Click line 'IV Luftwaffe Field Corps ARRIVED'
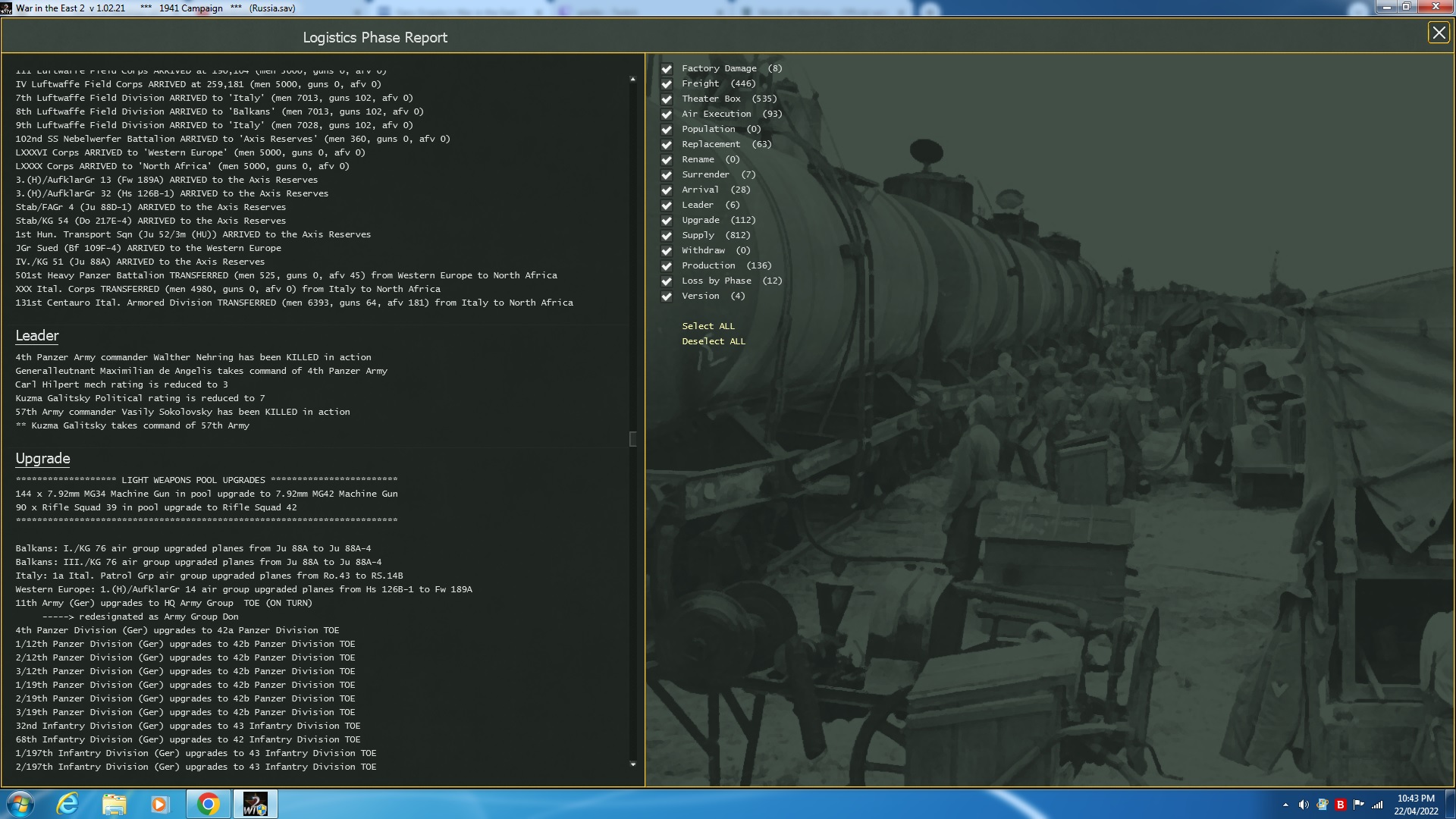This screenshot has width=1456, height=819. pos(199,84)
